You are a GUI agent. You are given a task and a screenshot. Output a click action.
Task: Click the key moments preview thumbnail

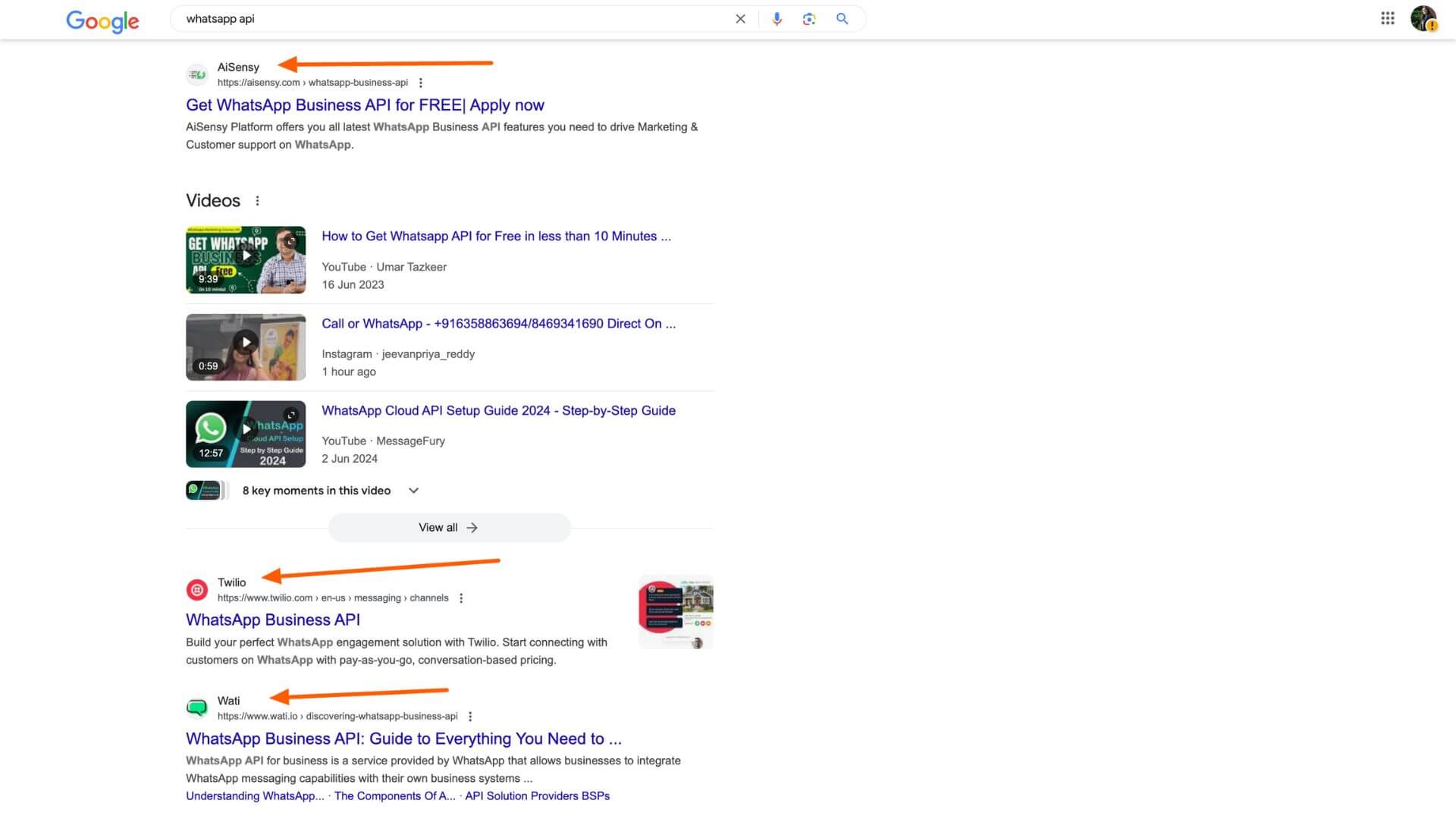206,491
